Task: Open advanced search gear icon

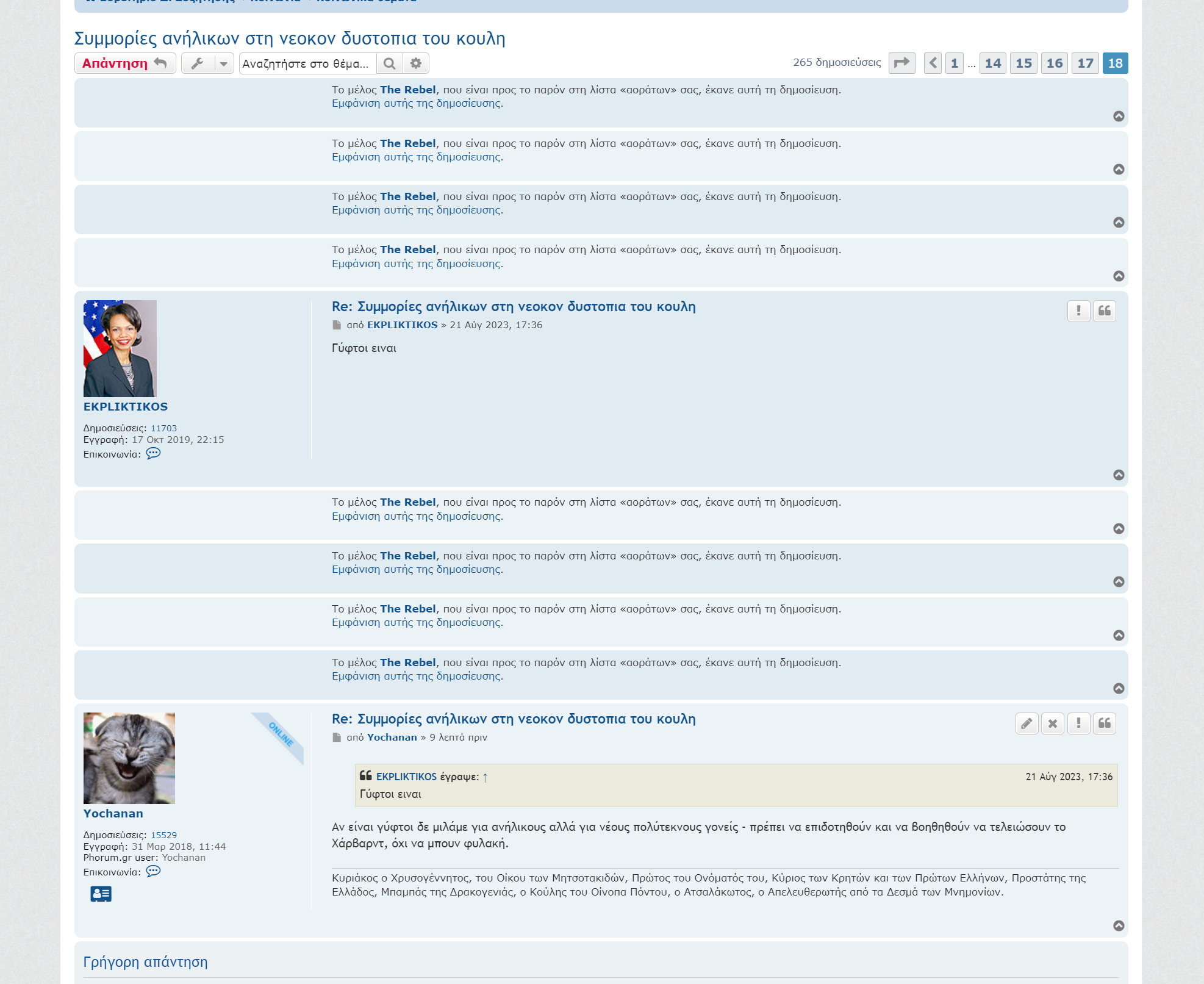Action: (416, 63)
